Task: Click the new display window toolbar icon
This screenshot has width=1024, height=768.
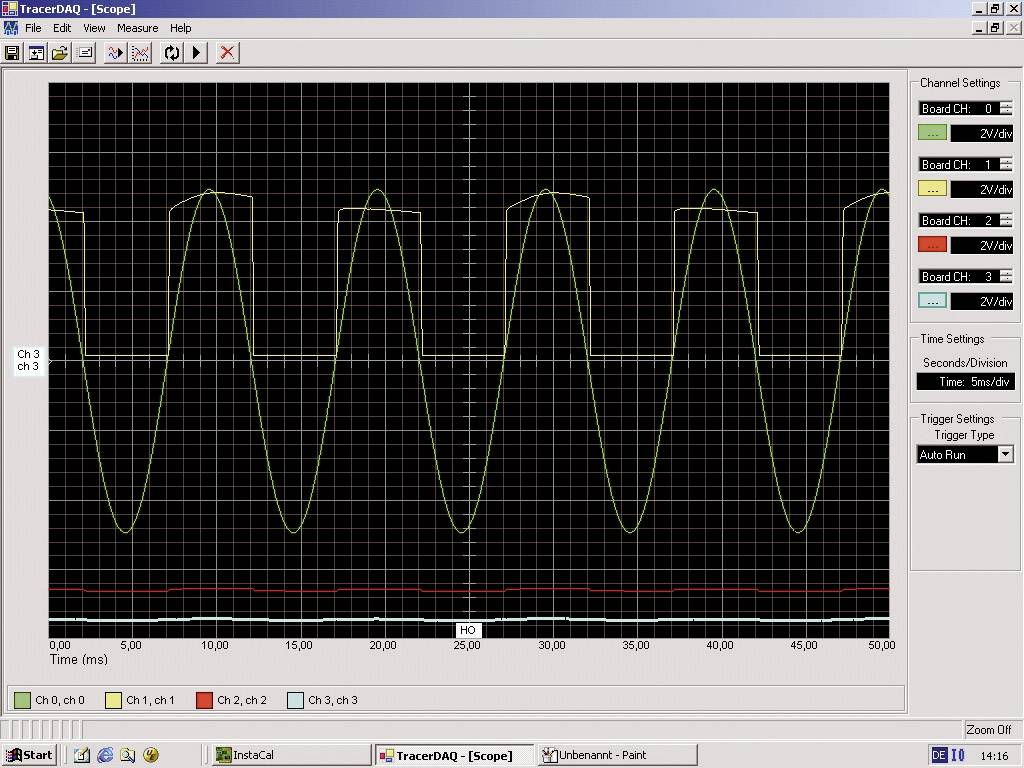Action: (x=36, y=53)
